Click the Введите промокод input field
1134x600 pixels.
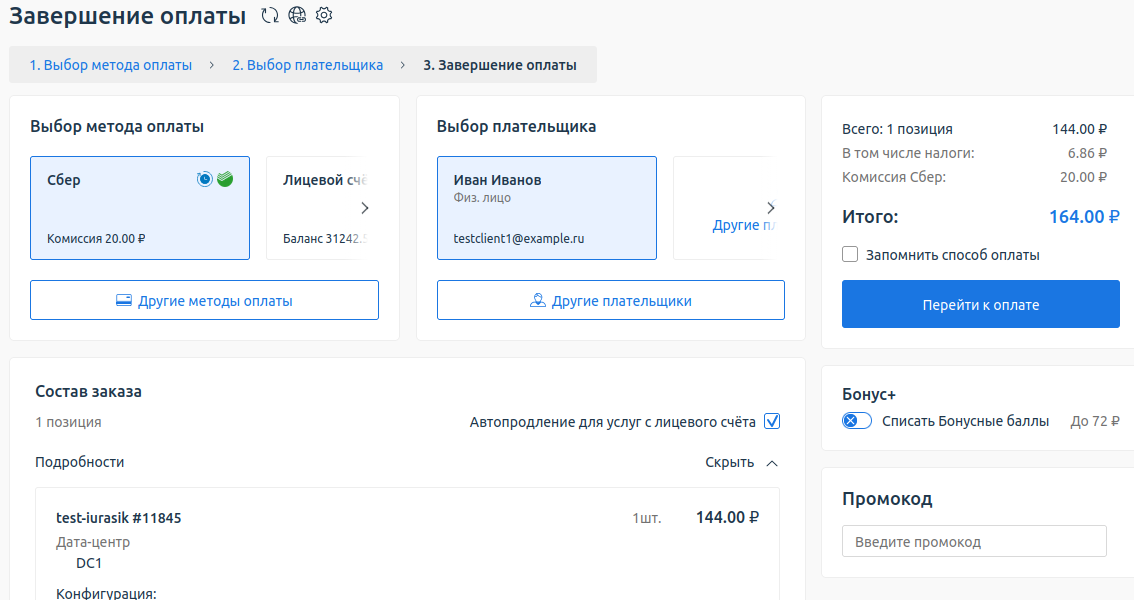tap(974, 542)
